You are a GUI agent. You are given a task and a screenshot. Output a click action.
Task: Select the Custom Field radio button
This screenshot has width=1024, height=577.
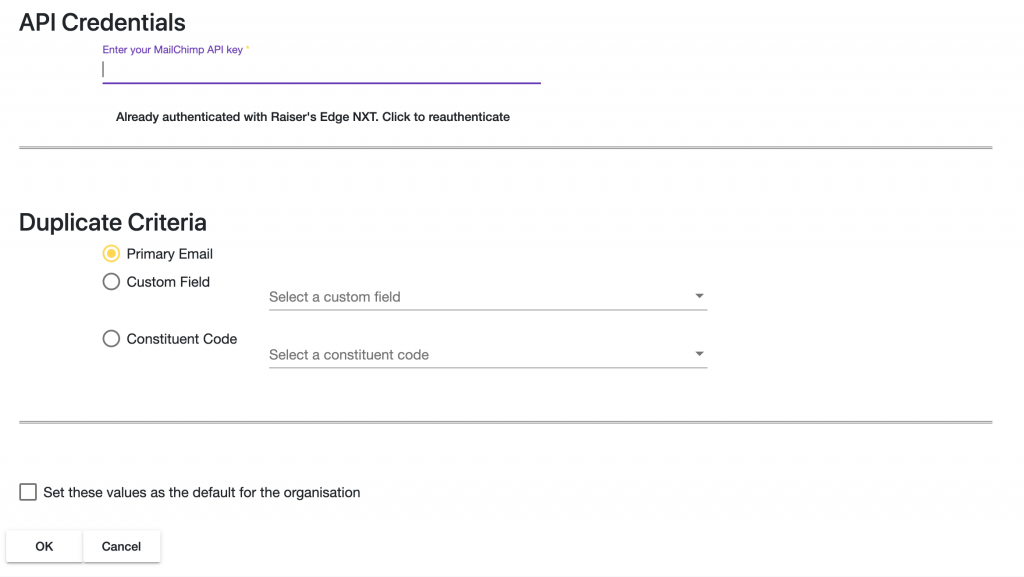[111, 281]
